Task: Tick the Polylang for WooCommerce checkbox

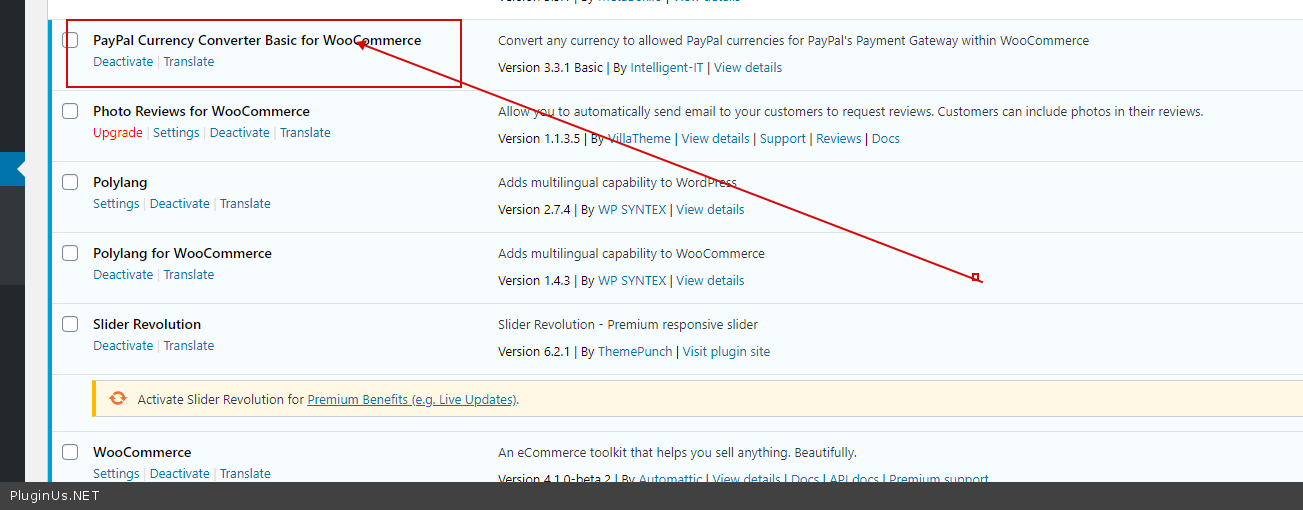Action: pos(70,253)
